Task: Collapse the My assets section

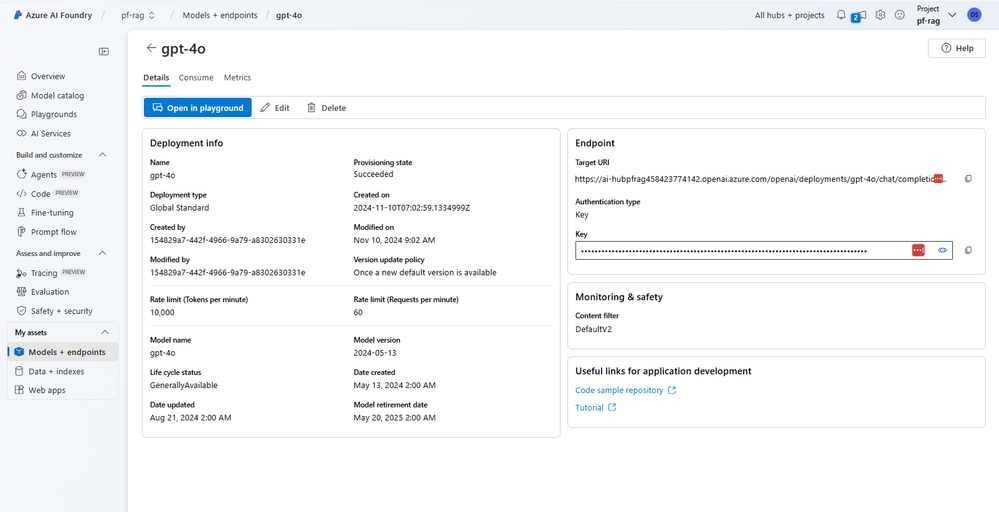Action: coord(105,332)
